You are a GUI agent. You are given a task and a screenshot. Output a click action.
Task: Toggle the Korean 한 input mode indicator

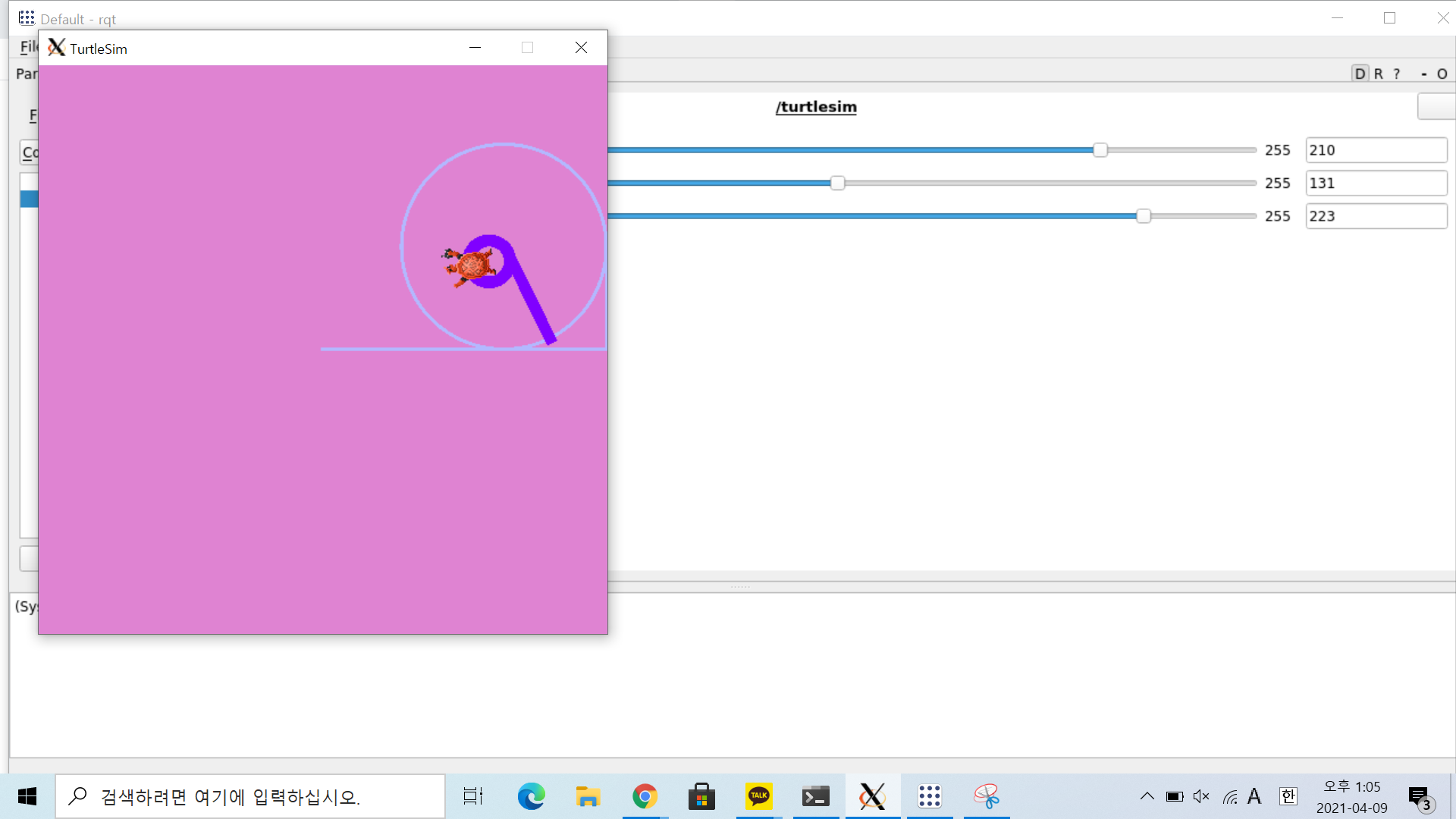click(x=1288, y=796)
